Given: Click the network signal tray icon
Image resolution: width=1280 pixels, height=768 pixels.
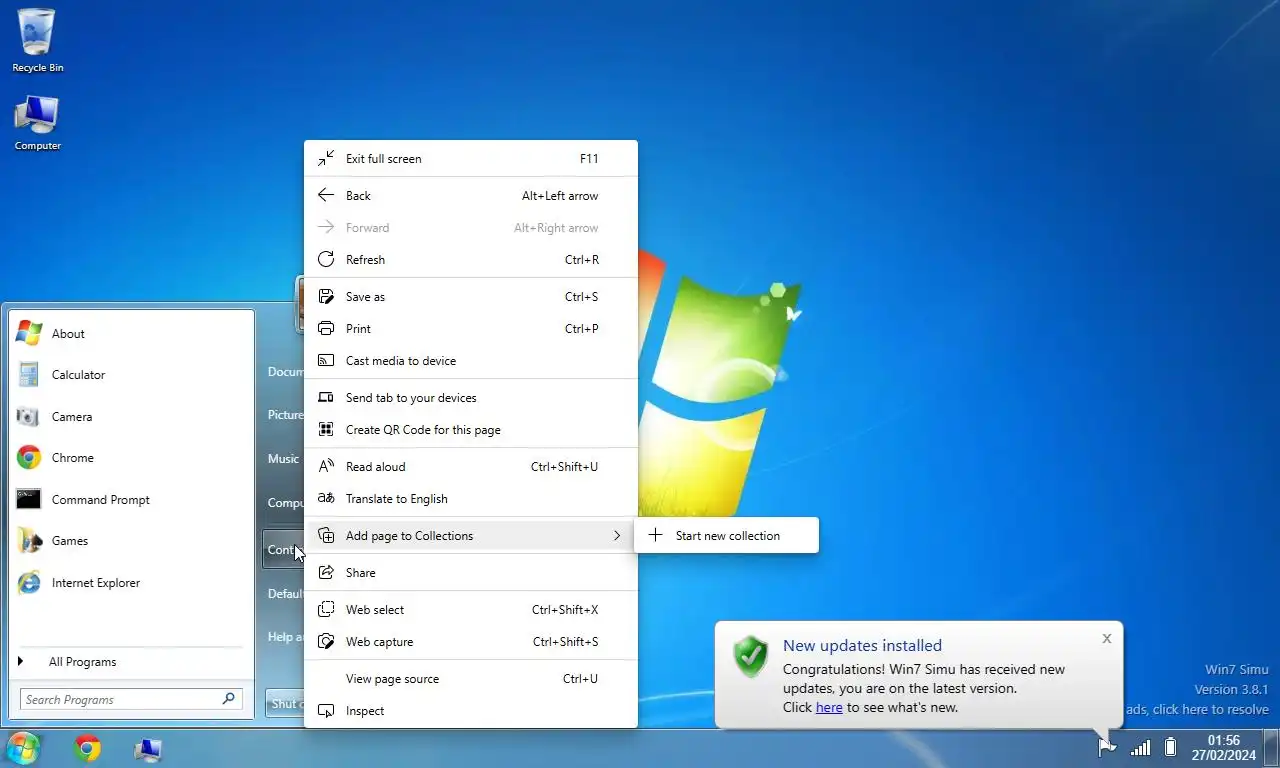Looking at the screenshot, I should 1140,747.
